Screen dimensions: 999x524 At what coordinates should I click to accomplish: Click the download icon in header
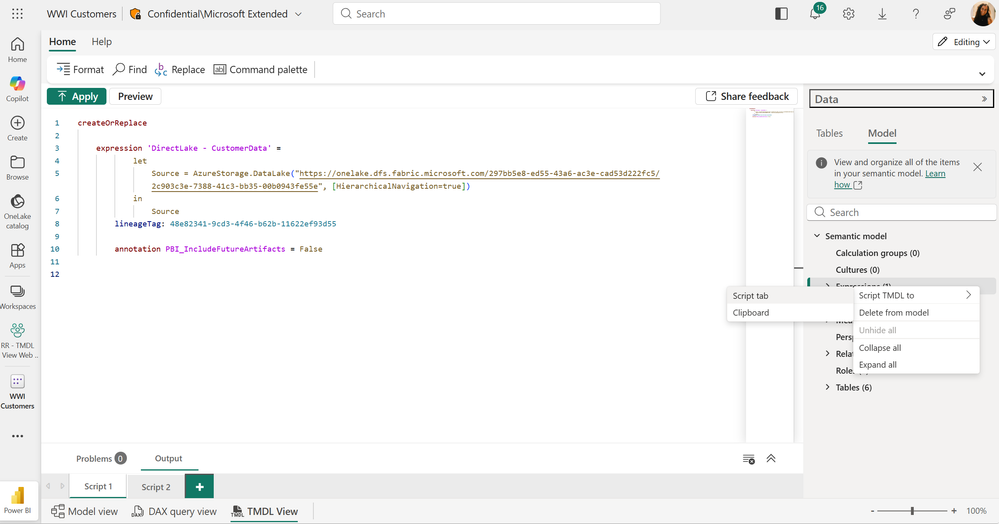coord(882,13)
